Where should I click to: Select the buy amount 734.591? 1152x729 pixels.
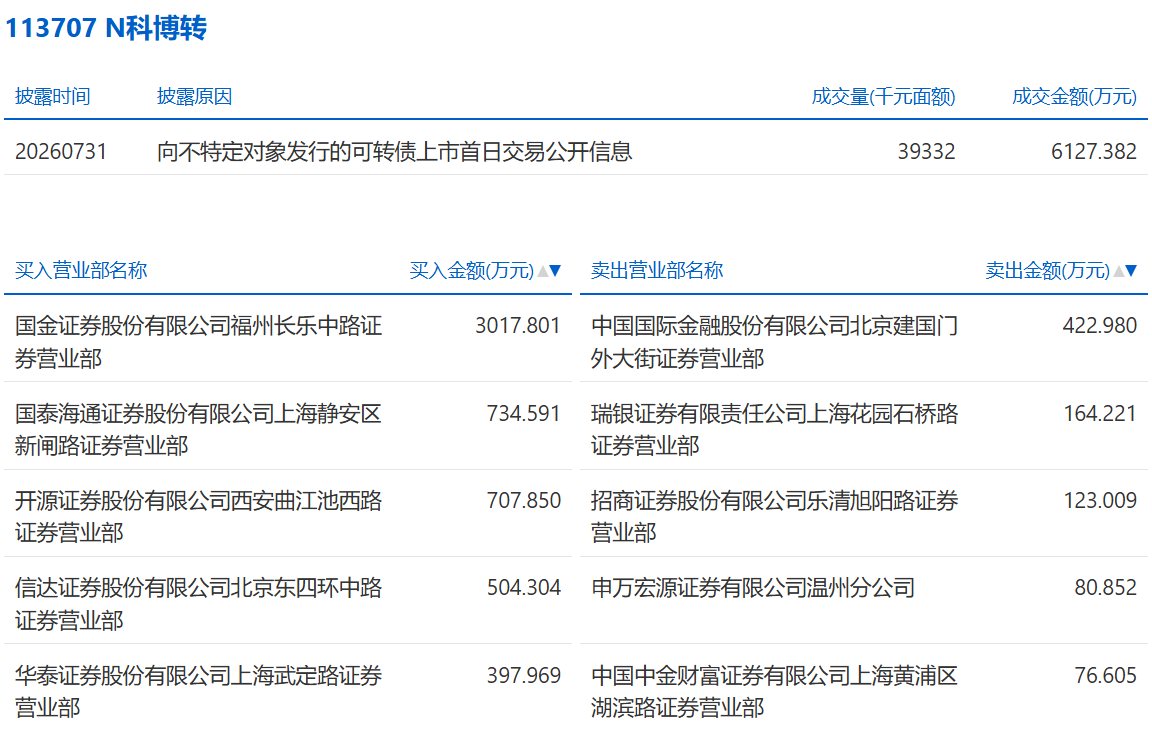click(x=524, y=413)
